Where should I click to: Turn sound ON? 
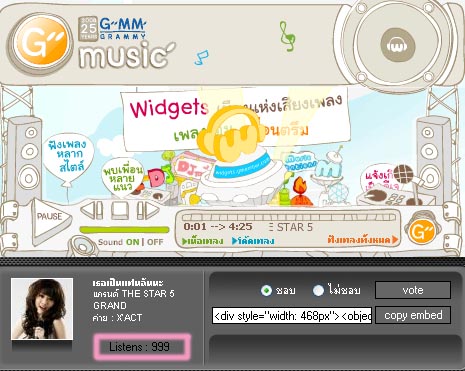[132, 242]
